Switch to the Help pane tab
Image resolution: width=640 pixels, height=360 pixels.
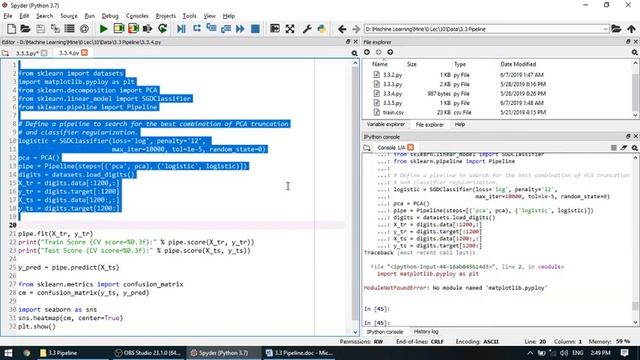tap(460, 124)
